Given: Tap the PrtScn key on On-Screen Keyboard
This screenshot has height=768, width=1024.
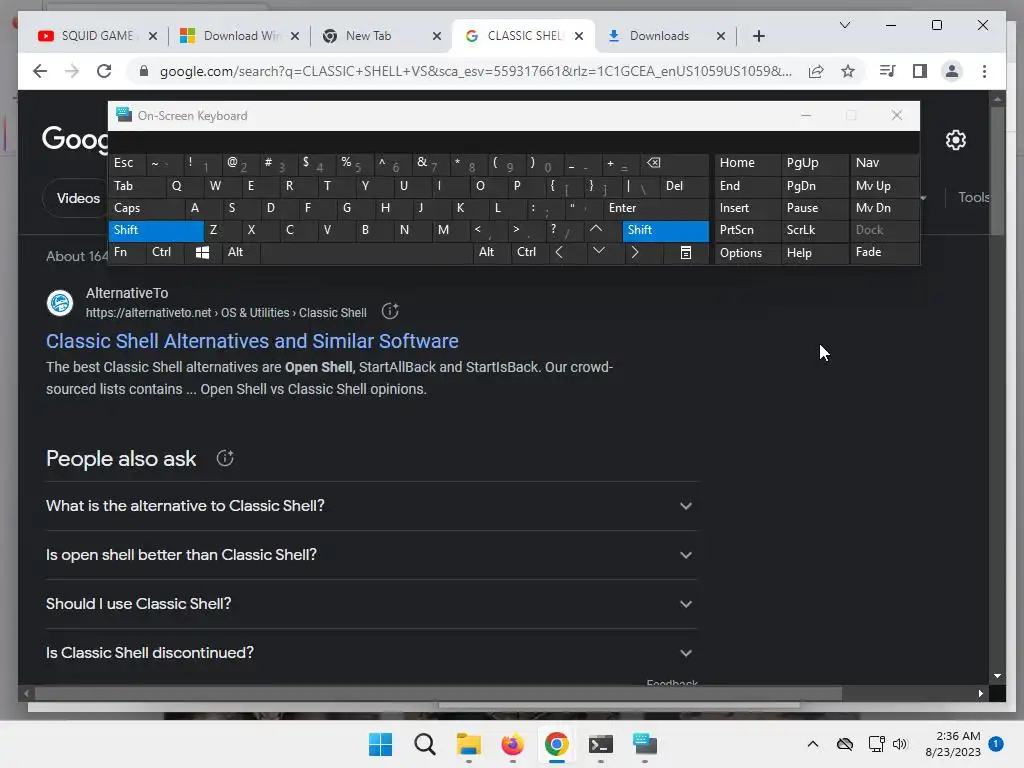Looking at the screenshot, I should coord(748,230).
